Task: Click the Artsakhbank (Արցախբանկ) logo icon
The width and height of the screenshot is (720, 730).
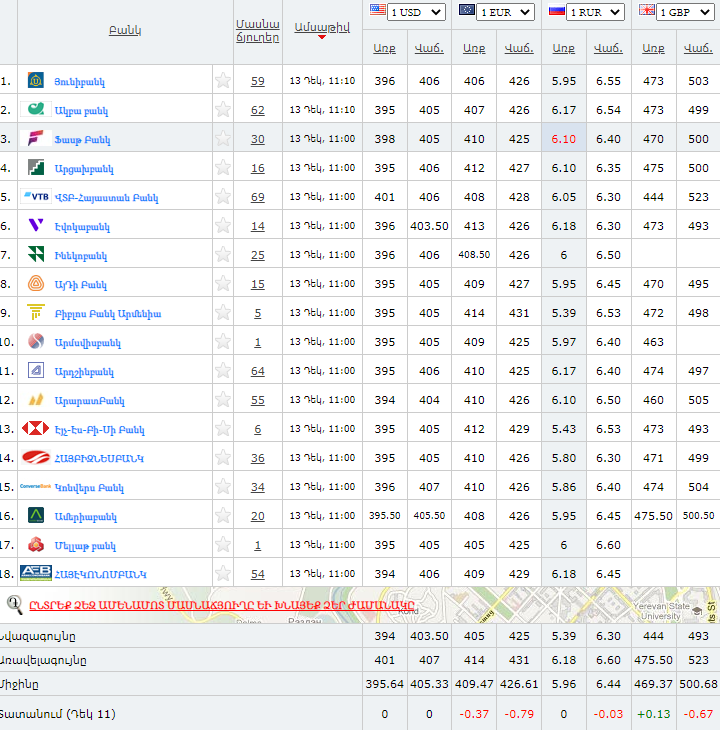Action: click(x=36, y=167)
